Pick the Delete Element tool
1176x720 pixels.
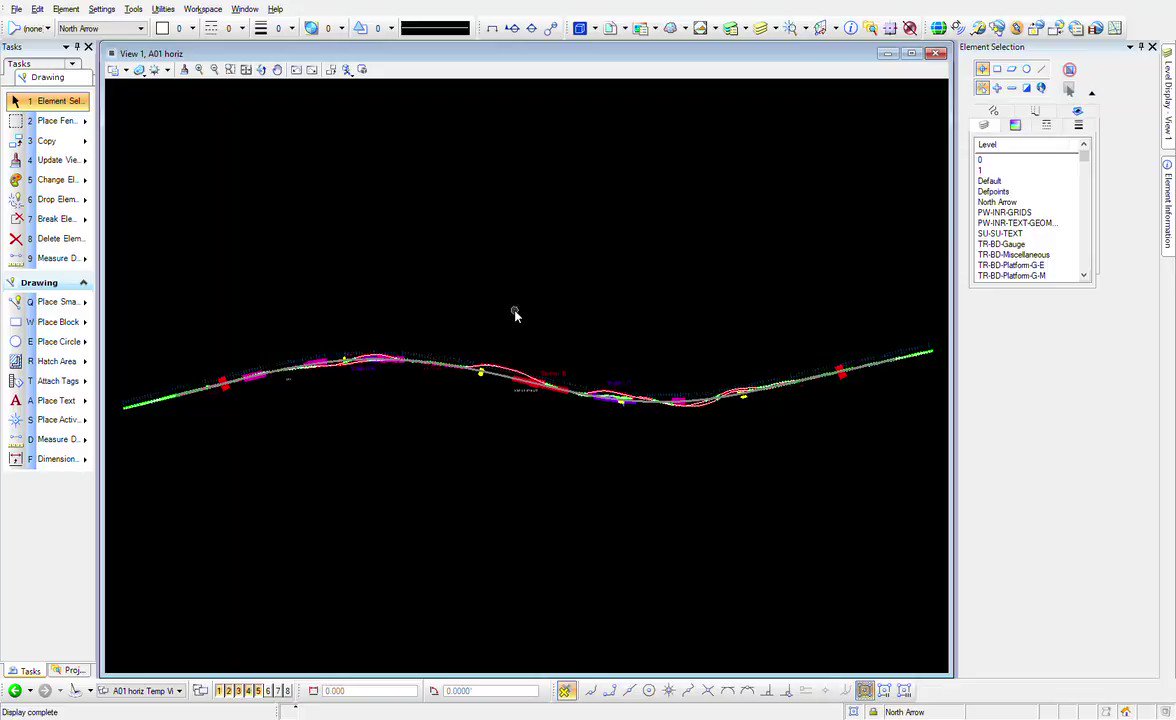pyautogui.click(x=47, y=238)
